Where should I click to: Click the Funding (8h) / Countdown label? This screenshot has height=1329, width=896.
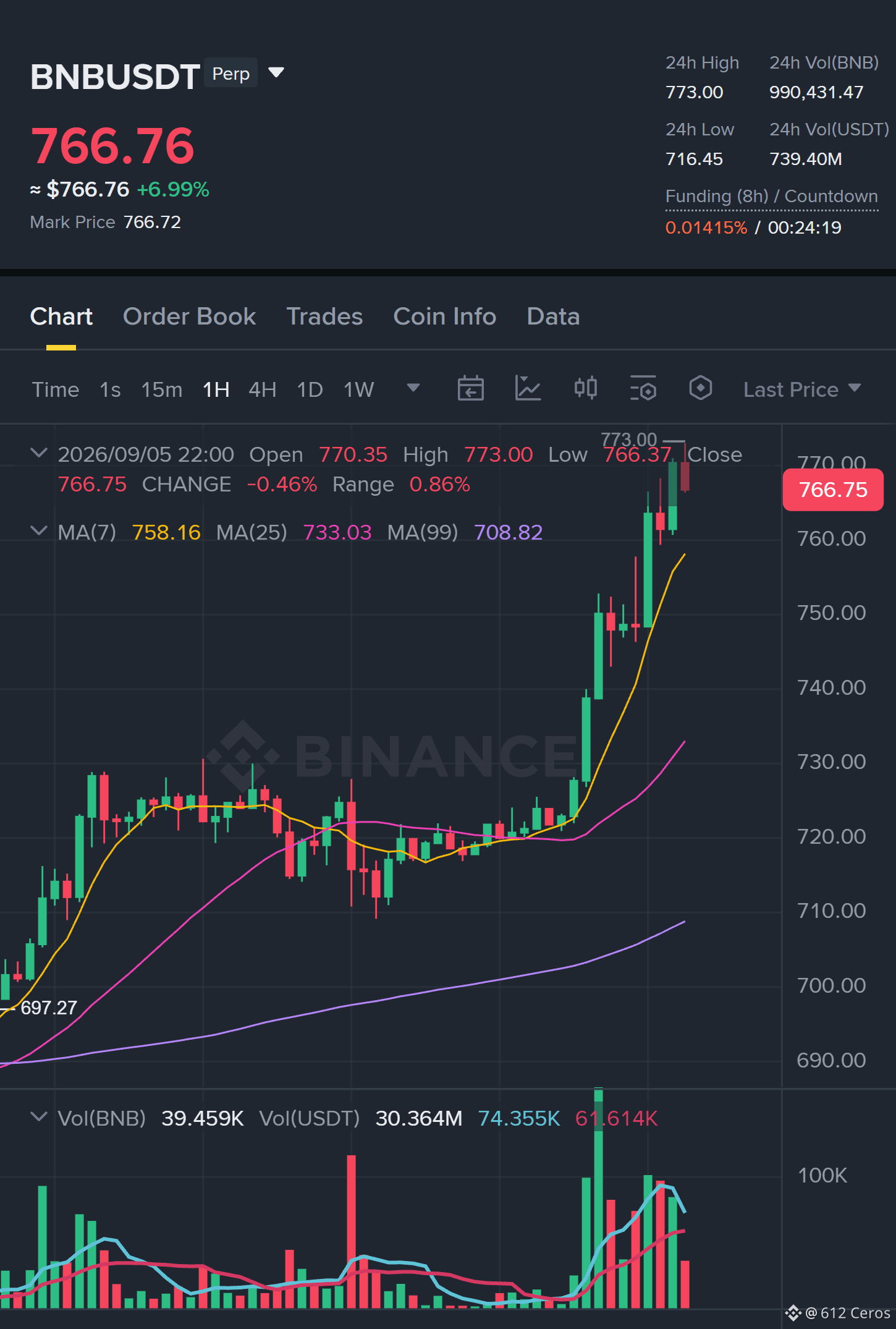pyautogui.click(x=772, y=197)
